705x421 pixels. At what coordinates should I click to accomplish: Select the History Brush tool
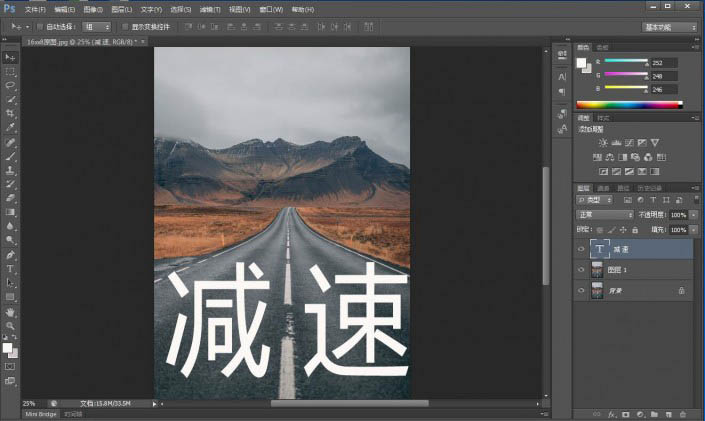[10, 184]
